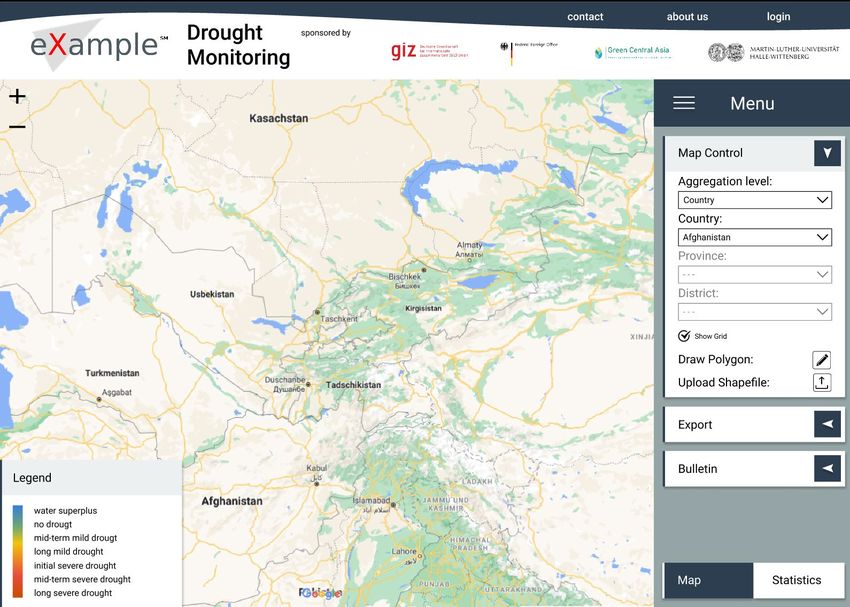Click the Lahore city label
This screenshot has height=607, width=850.
click(x=404, y=556)
